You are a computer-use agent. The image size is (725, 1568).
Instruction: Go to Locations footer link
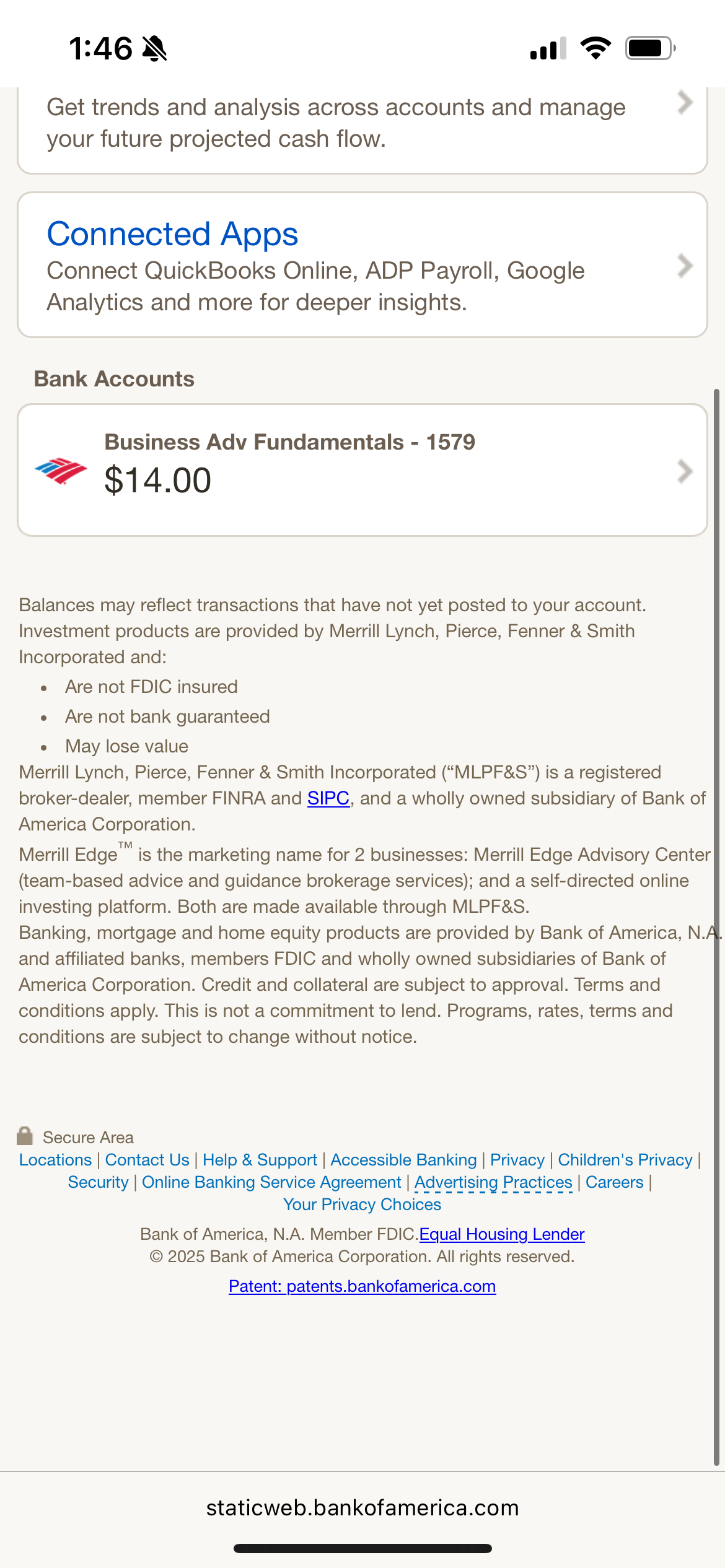click(x=55, y=1160)
